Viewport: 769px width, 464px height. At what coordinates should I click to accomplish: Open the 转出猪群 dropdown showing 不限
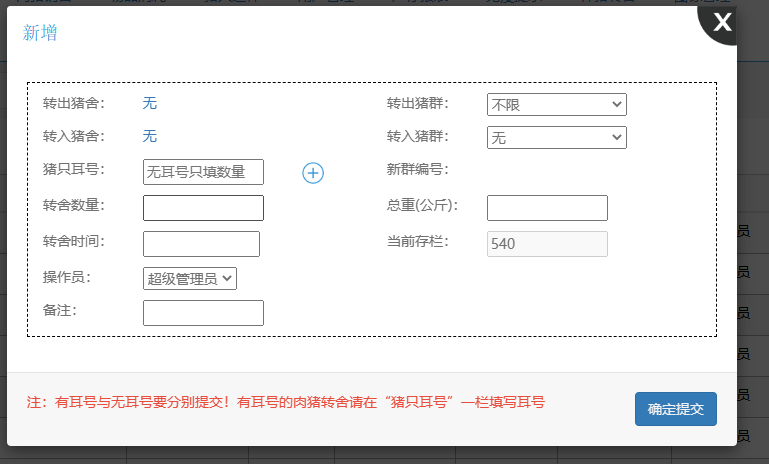coord(556,104)
